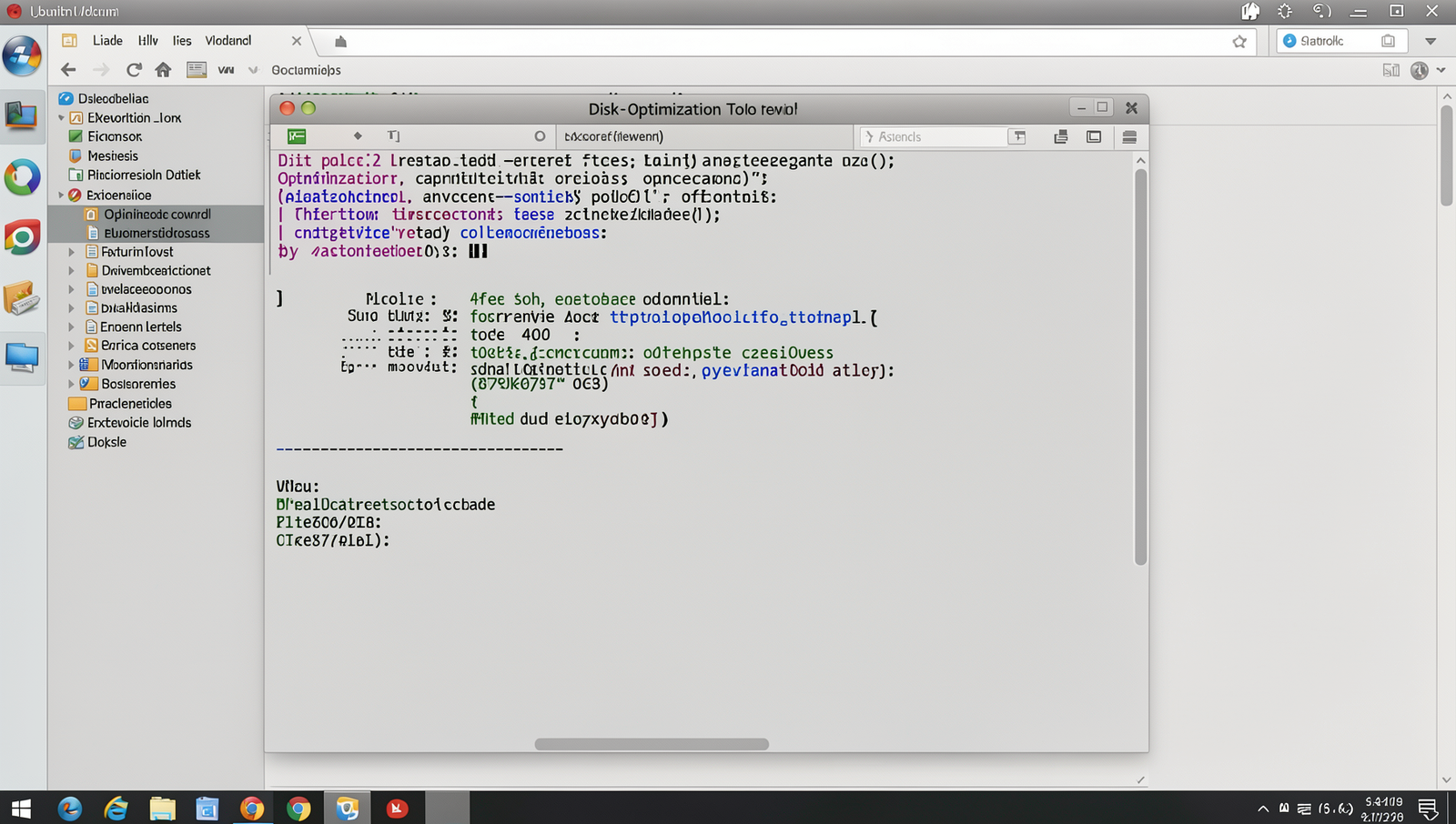1456x824 pixels.
Task: Click the bxcoref(ilewenn) field
Action: 706,136
